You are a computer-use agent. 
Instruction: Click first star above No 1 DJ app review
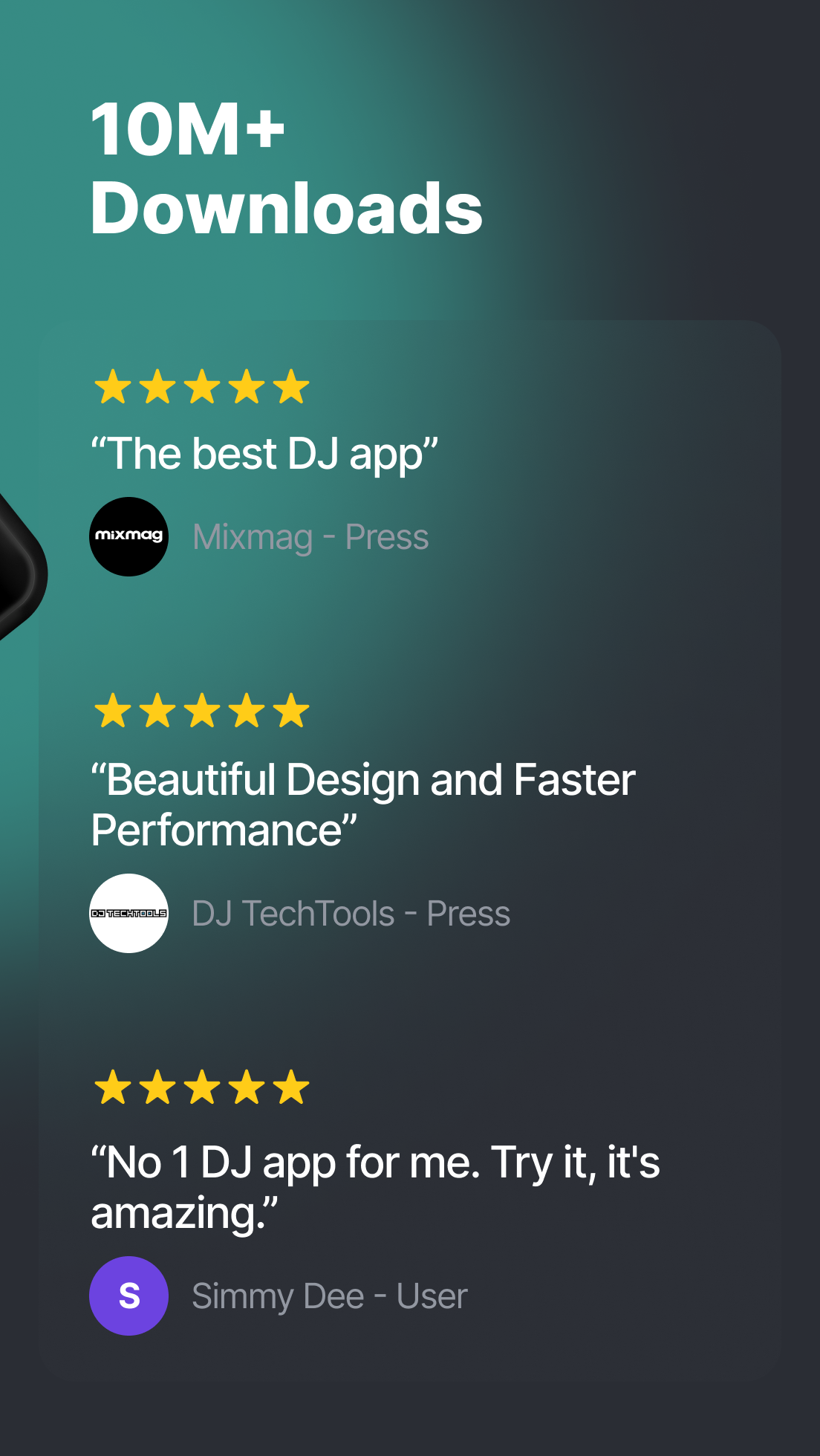tap(113, 1087)
